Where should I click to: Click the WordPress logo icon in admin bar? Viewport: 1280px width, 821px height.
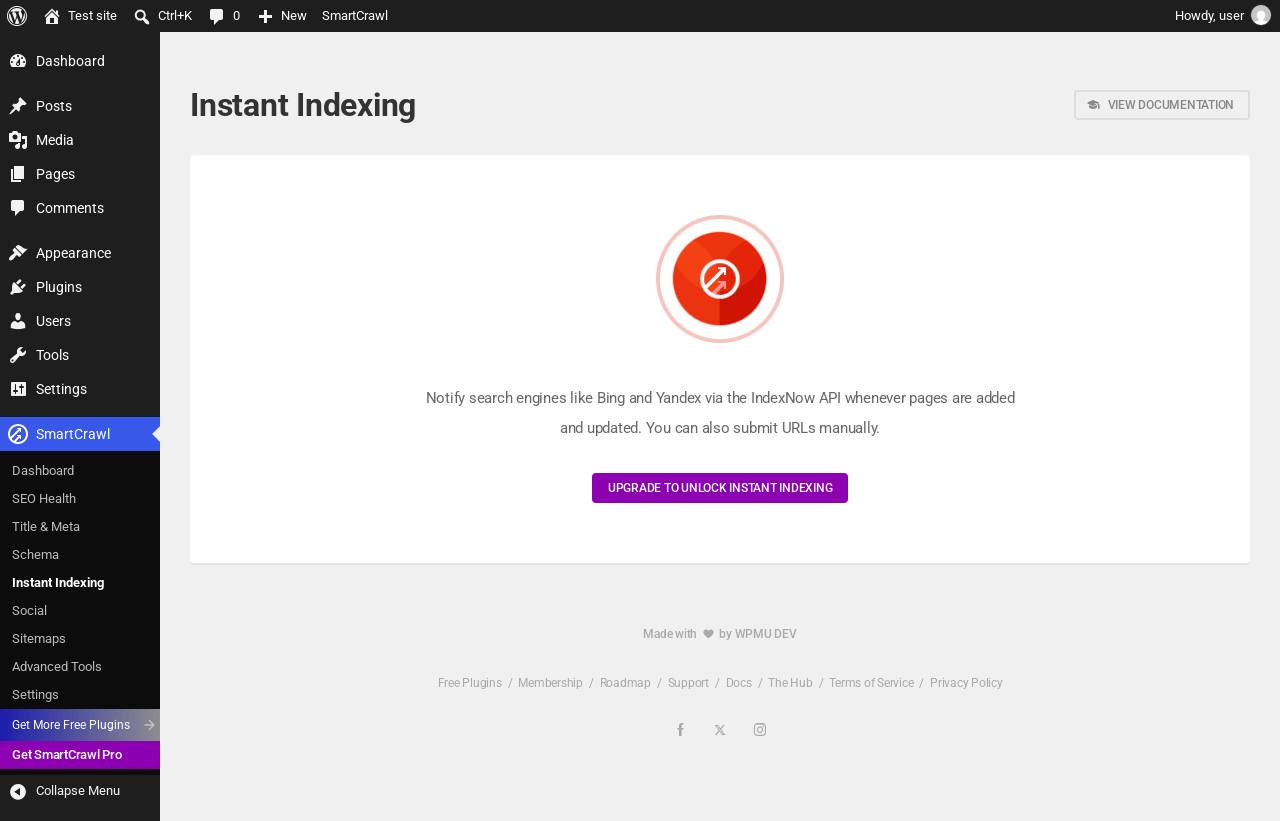[17, 16]
